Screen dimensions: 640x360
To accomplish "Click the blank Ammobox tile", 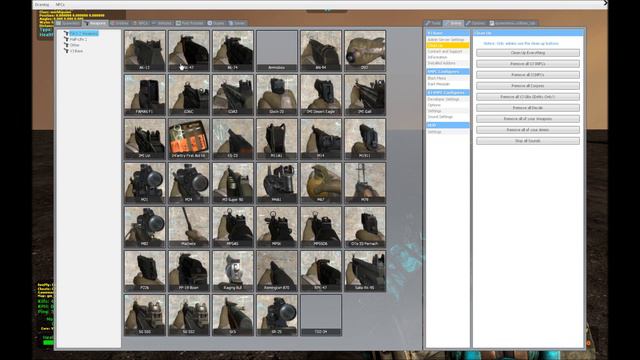I will tap(277, 51).
